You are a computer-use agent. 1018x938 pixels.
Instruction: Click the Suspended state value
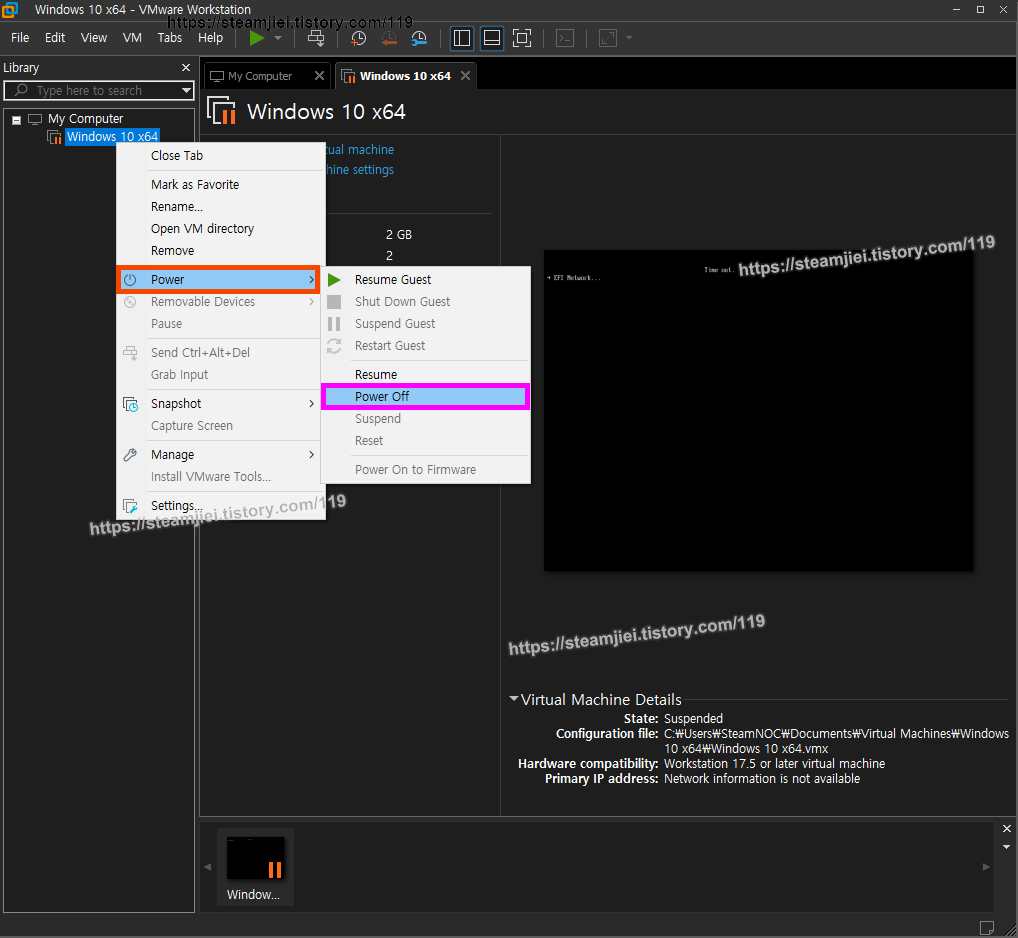(693, 719)
